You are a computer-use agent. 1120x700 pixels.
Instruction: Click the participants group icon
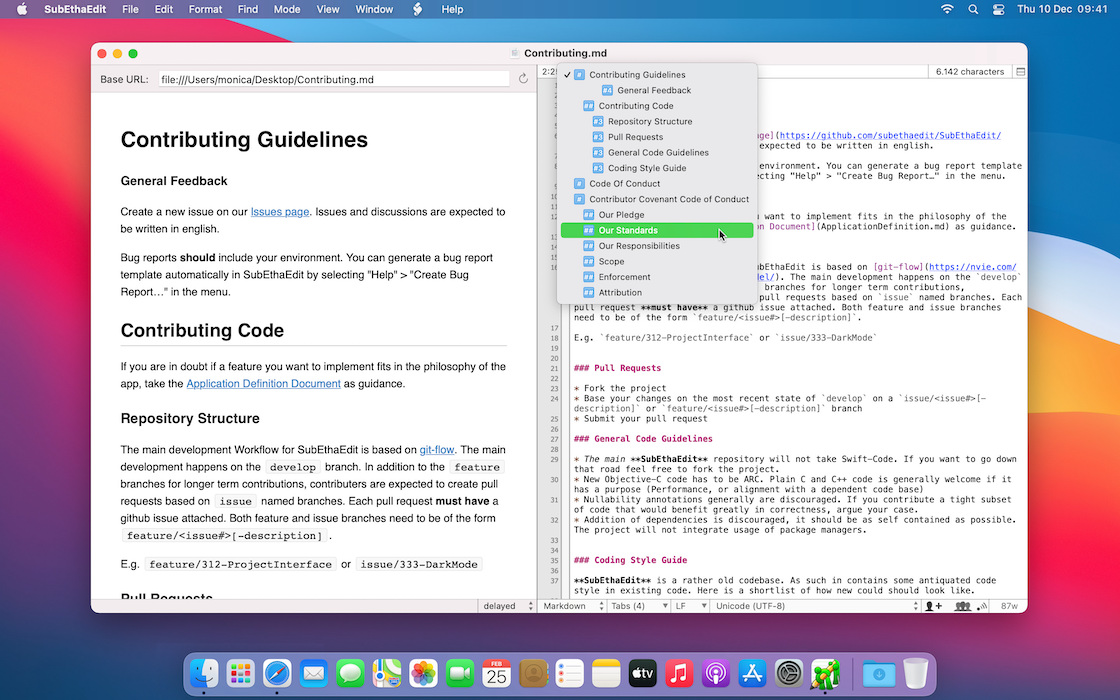pos(963,606)
